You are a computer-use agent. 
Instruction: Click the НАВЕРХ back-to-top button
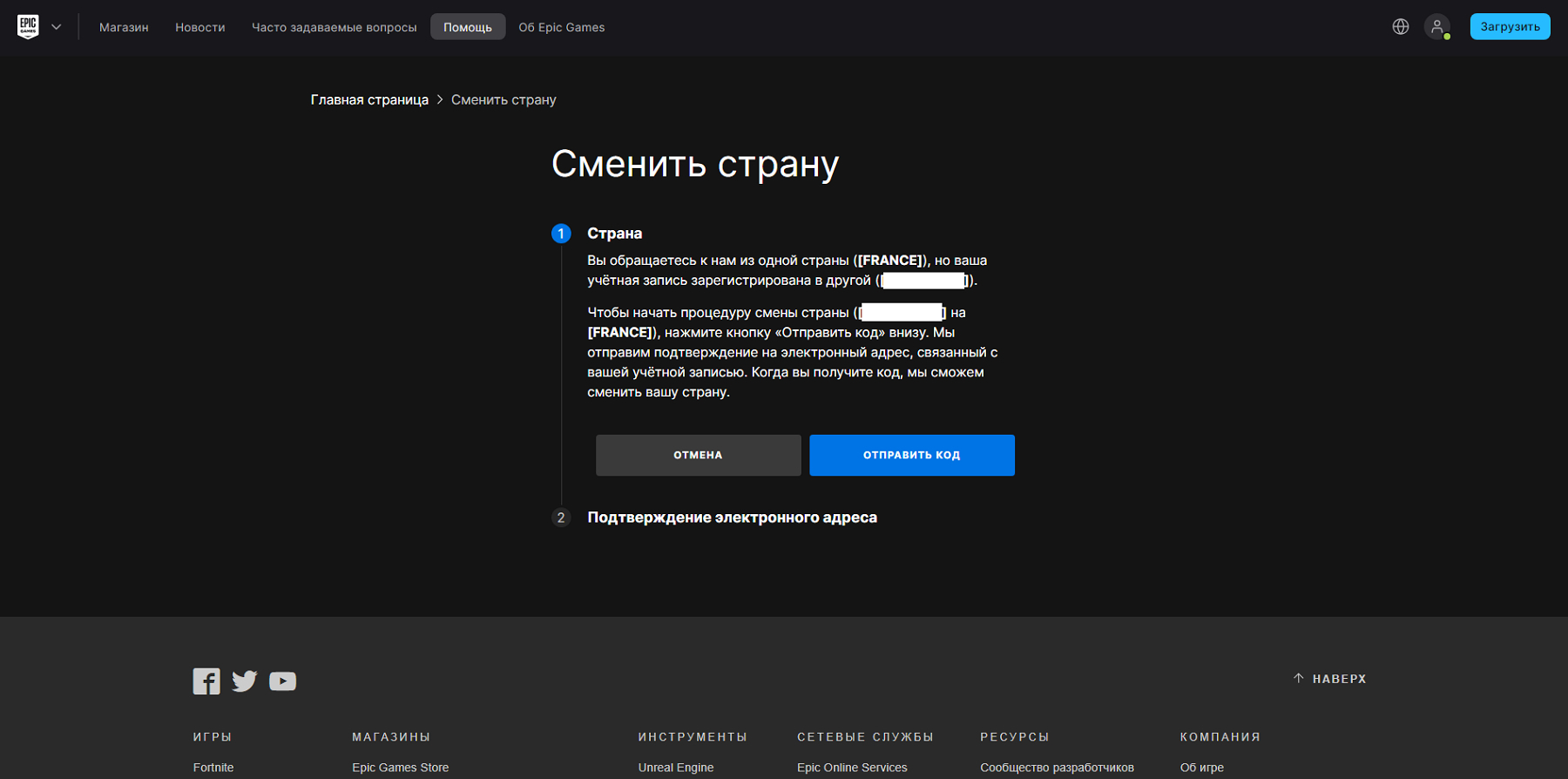[x=1330, y=679]
